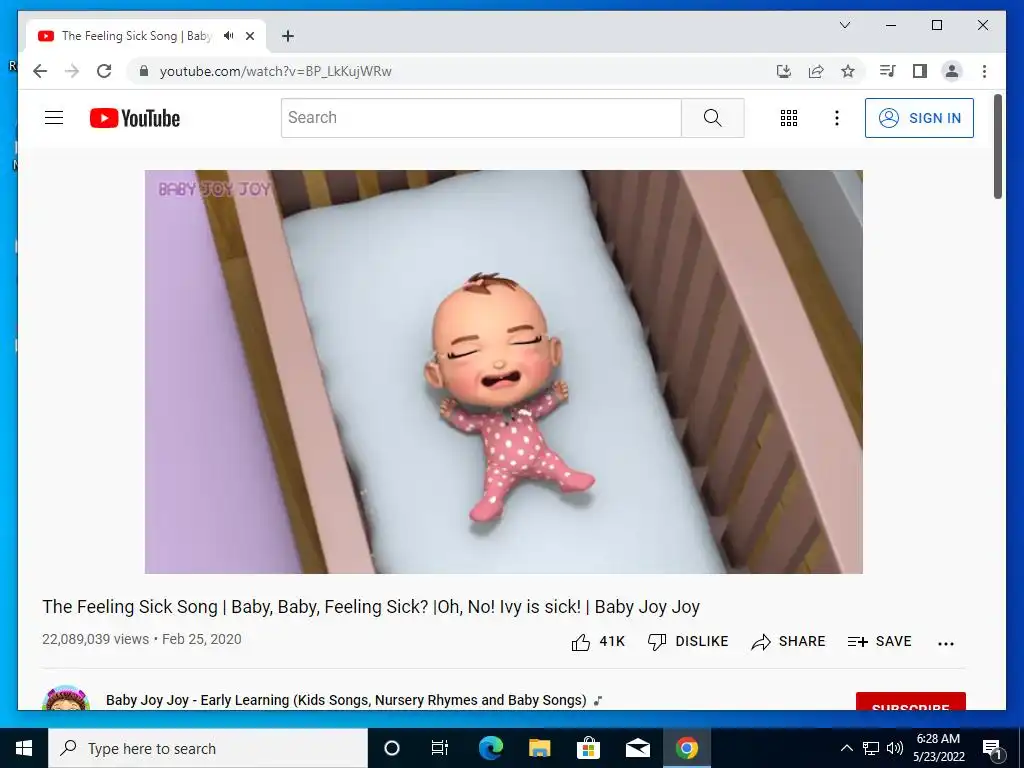The width and height of the screenshot is (1024, 768).
Task: Click Chrome icon in taskbar
Action: (686, 748)
